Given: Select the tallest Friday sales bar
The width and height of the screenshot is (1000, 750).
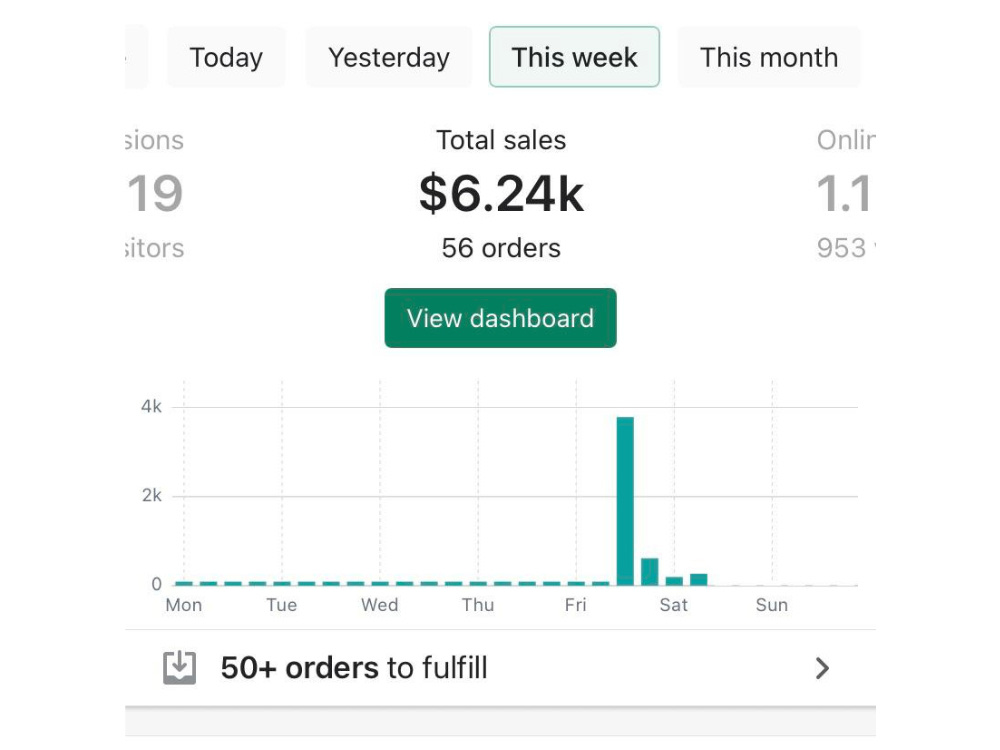Looking at the screenshot, I should click(x=625, y=501).
